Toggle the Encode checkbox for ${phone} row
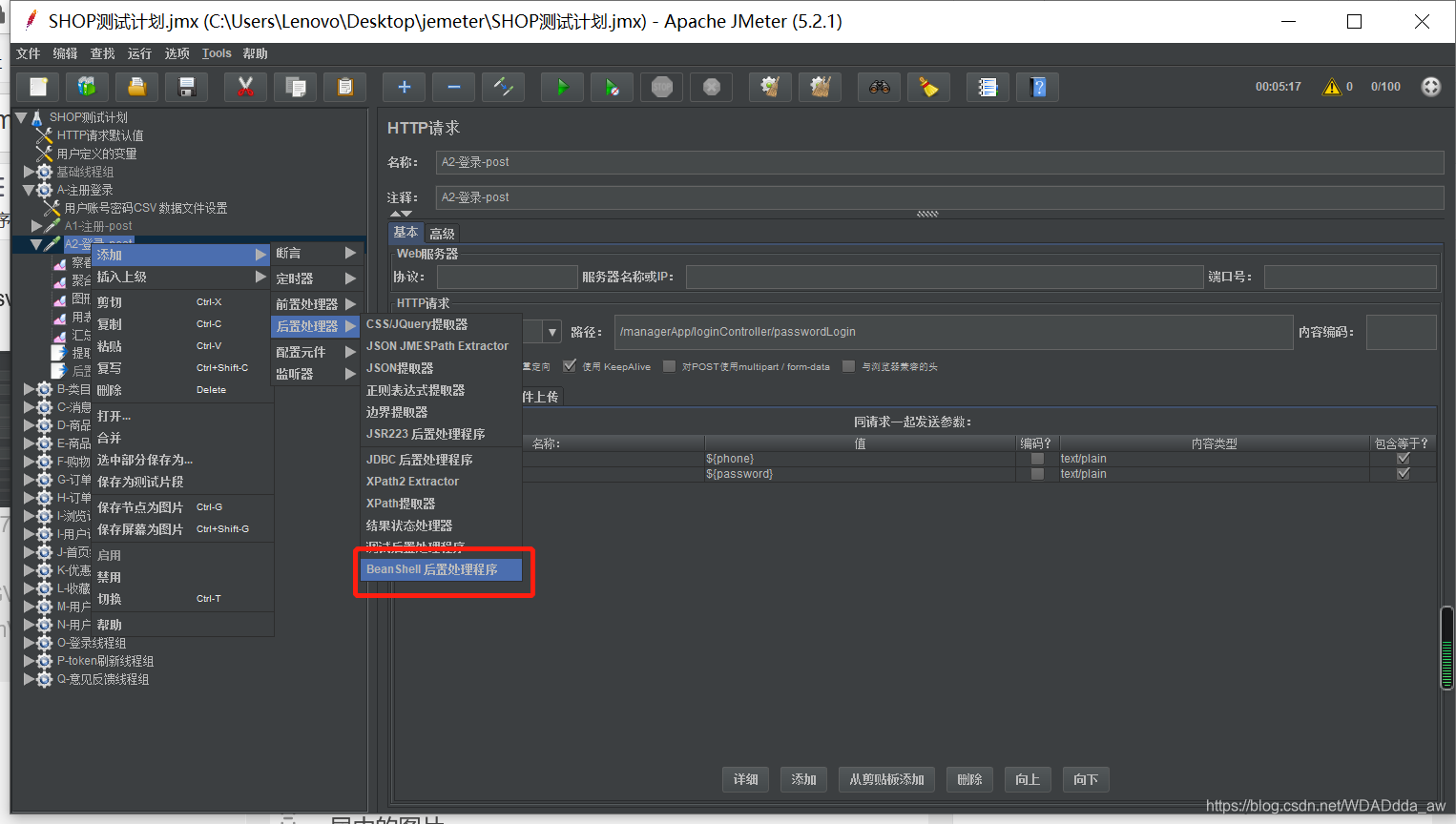1456x824 pixels. pos(1037,459)
